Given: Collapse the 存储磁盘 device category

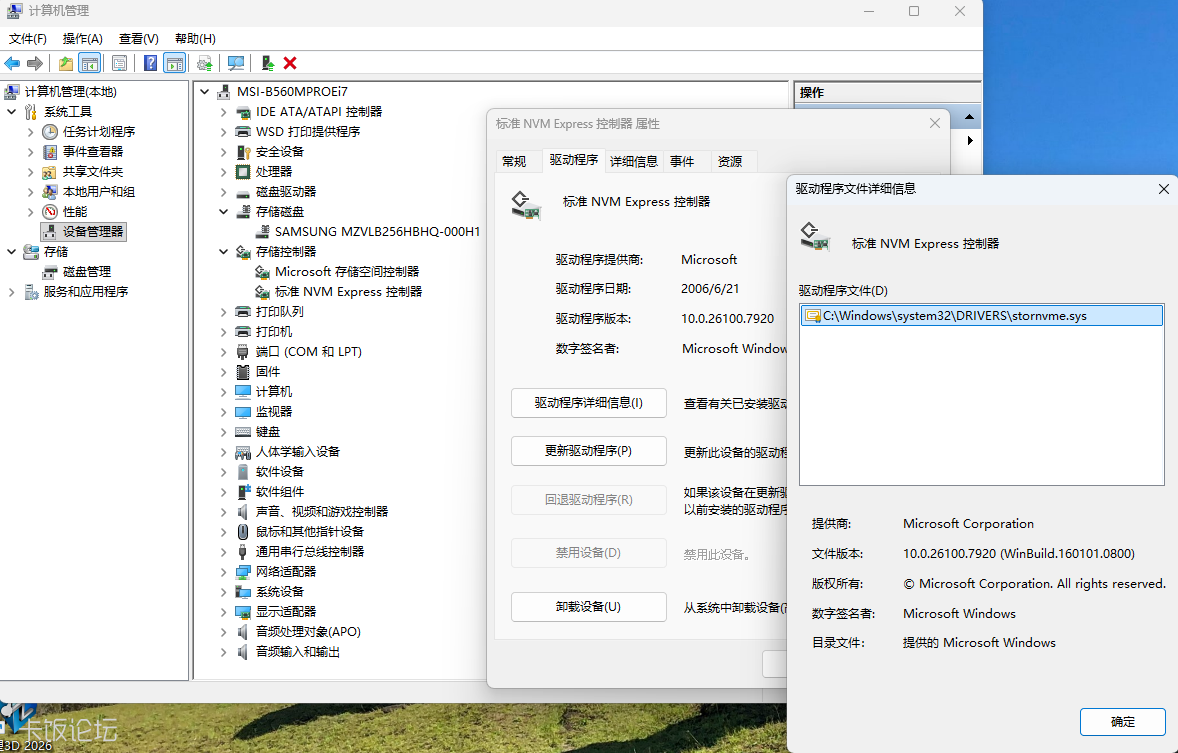Looking at the screenshot, I should tap(223, 212).
